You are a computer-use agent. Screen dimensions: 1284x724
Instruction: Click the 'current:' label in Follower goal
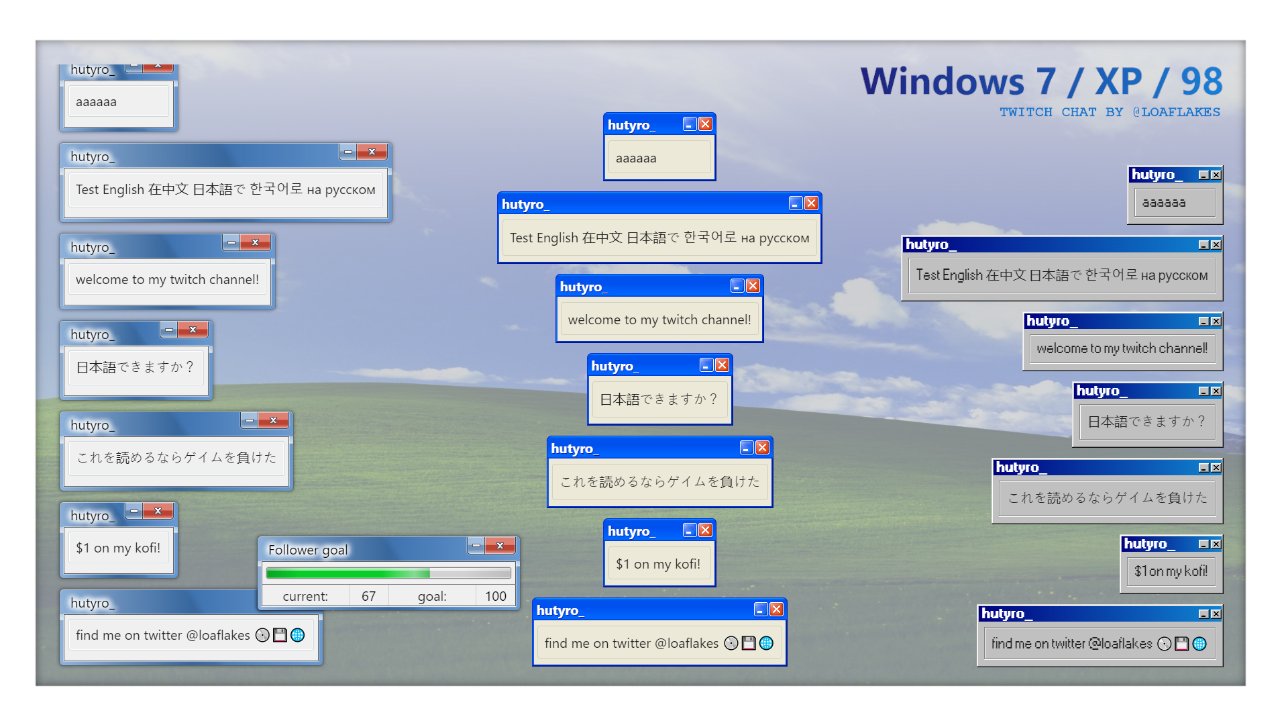[x=305, y=596]
